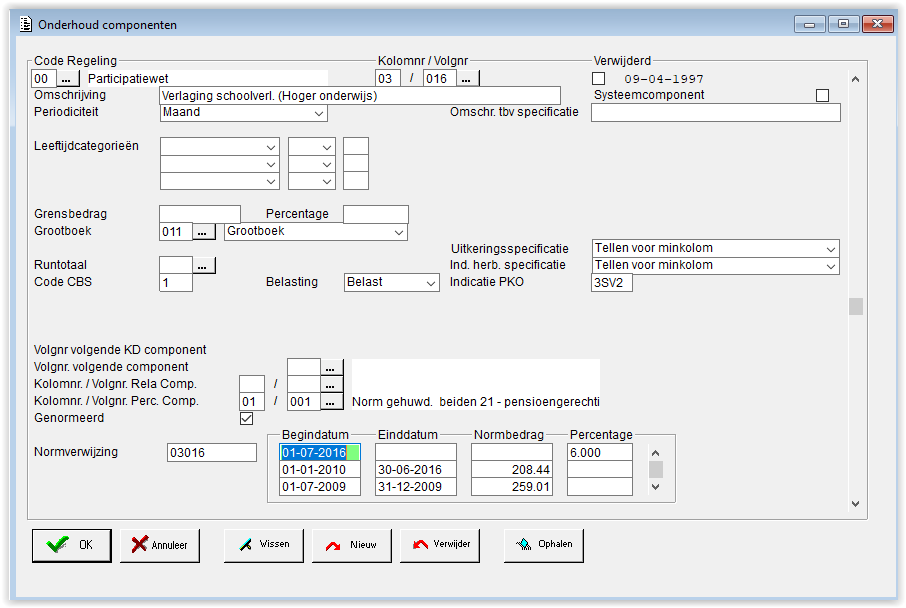Open the Rela Comp. lookup ellipsis button
906x608 pixels.
pyautogui.click(x=331, y=384)
